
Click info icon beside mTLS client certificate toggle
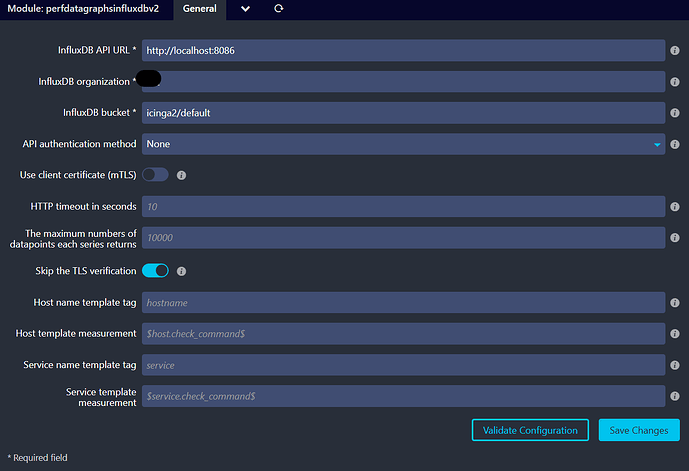coord(181,175)
